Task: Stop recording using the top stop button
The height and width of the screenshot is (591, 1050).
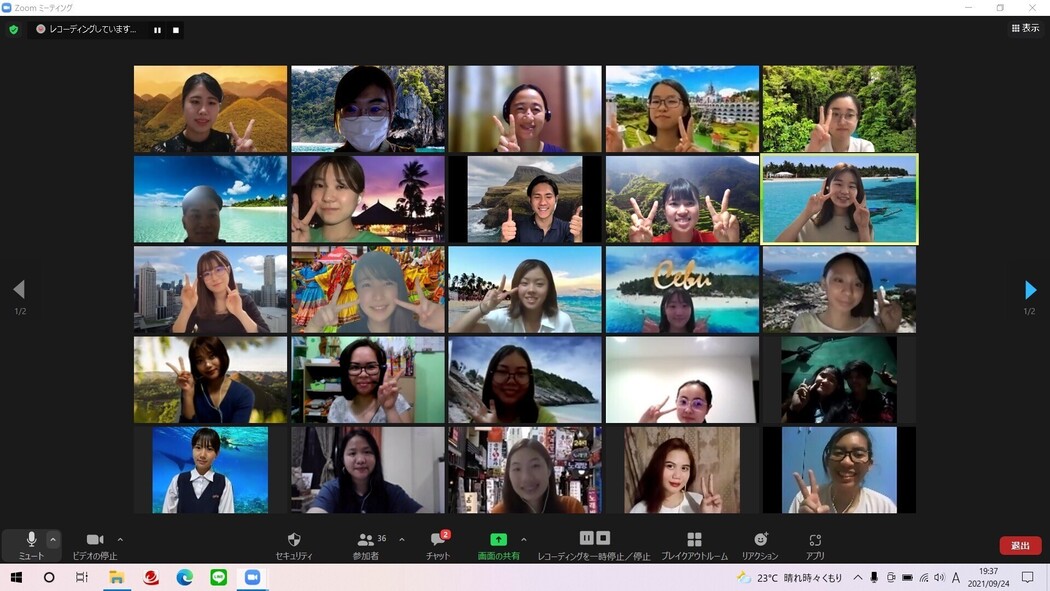Action: (x=176, y=30)
